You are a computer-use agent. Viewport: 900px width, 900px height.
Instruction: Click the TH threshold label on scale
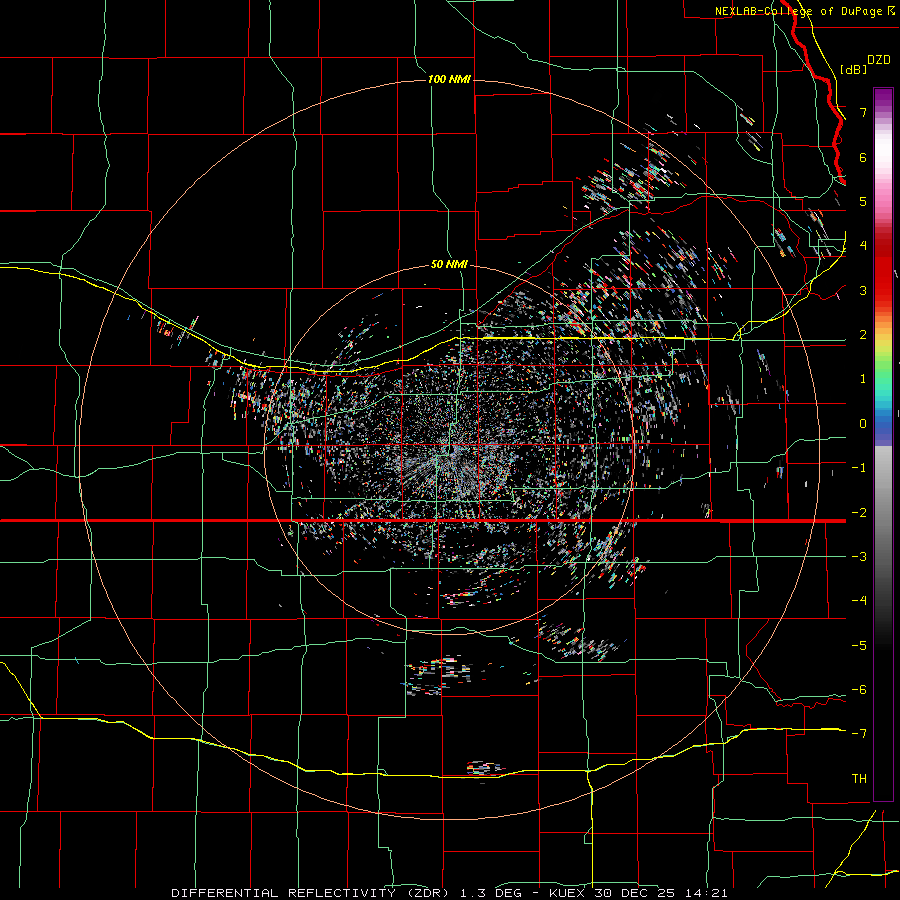[x=859, y=778]
